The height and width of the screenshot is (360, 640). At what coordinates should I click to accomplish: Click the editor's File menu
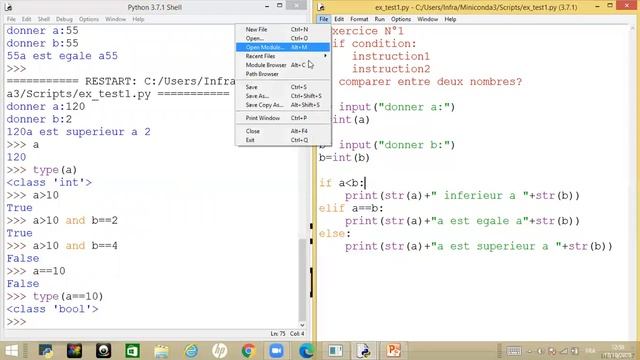pyautogui.click(x=324, y=19)
